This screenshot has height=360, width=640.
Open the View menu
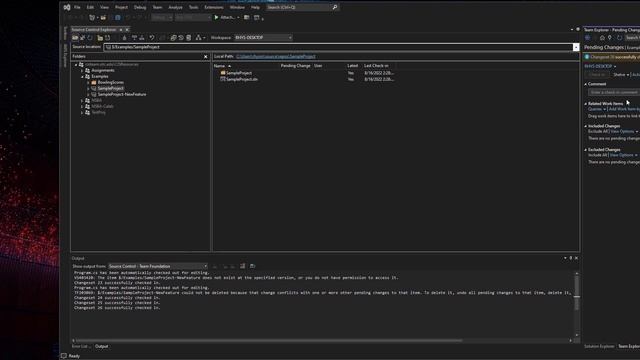point(104,7)
